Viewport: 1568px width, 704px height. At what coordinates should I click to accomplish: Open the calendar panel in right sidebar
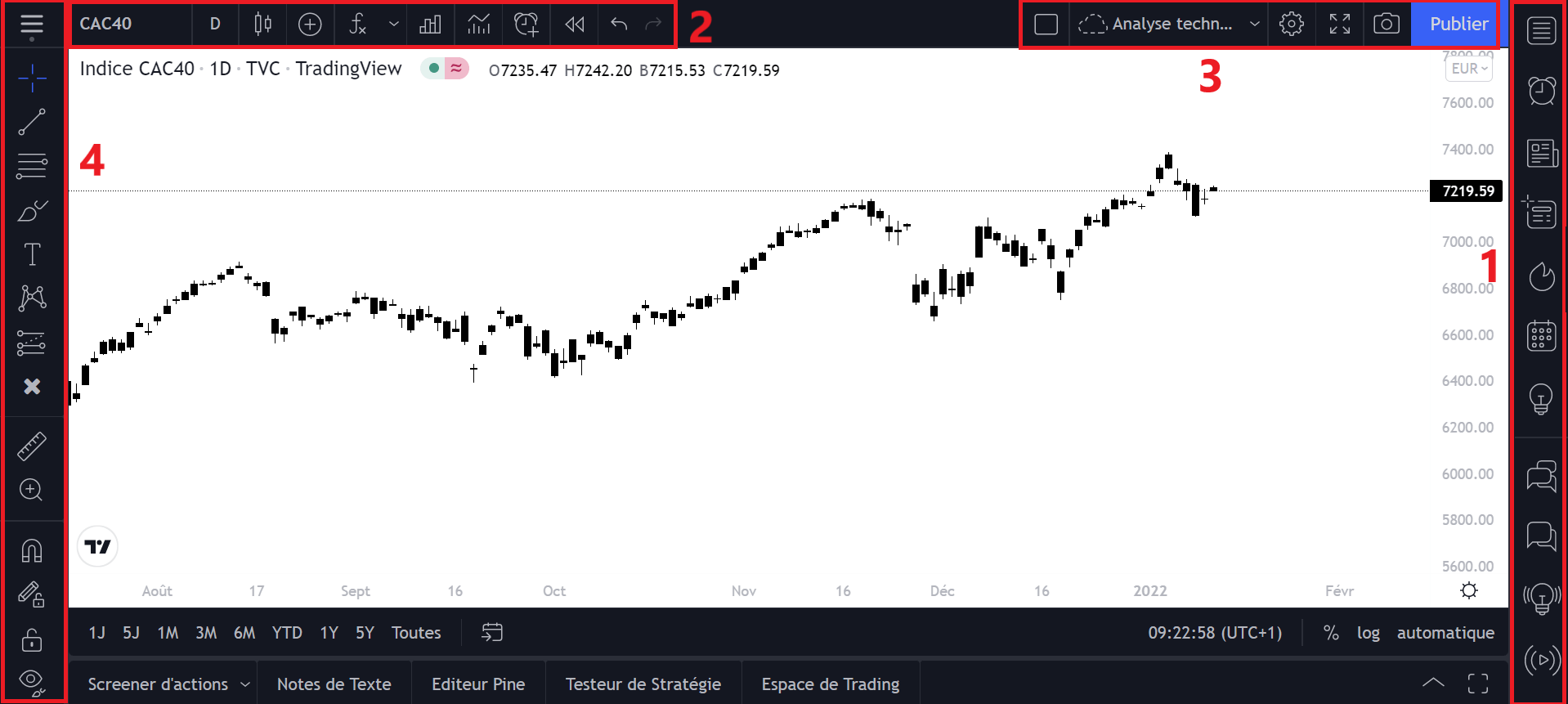1541,336
